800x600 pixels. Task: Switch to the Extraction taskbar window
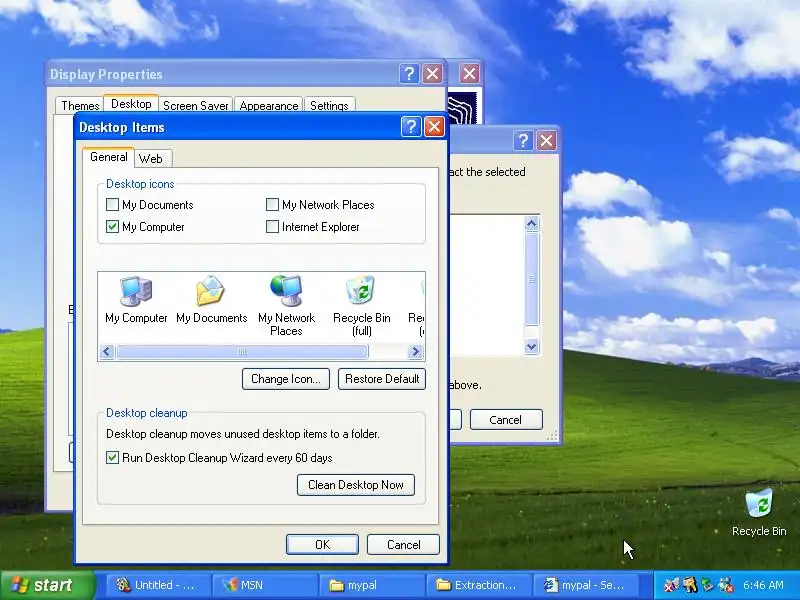[x=479, y=585]
